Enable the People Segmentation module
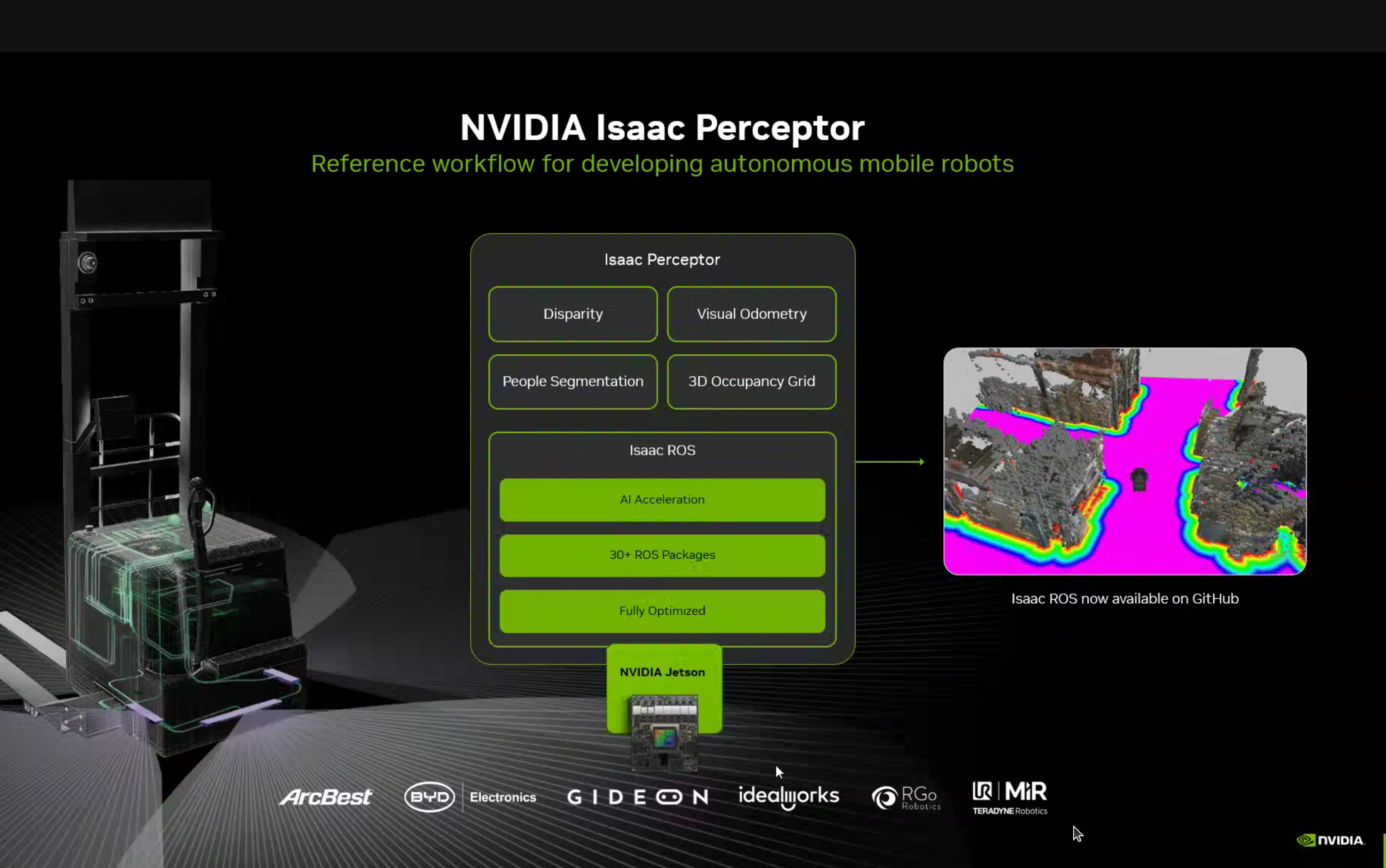This screenshot has height=868, width=1386. (572, 381)
